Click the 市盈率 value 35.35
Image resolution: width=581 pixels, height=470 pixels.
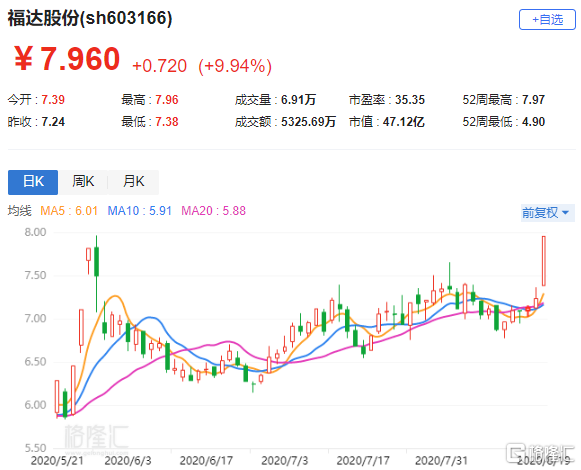click(410, 100)
